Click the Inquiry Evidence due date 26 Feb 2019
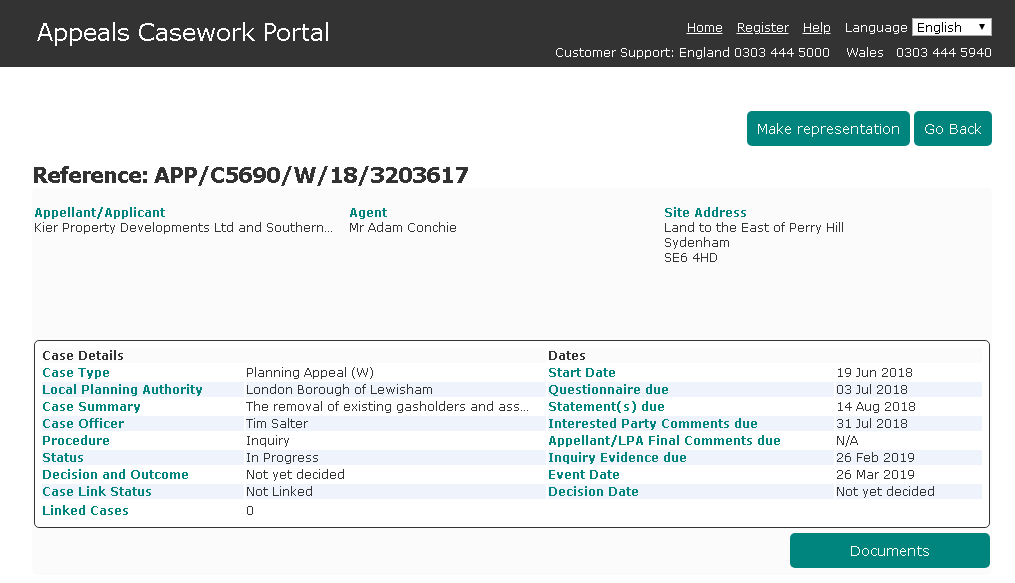Image resolution: width=1015 pixels, height=583 pixels. click(x=875, y=457)
